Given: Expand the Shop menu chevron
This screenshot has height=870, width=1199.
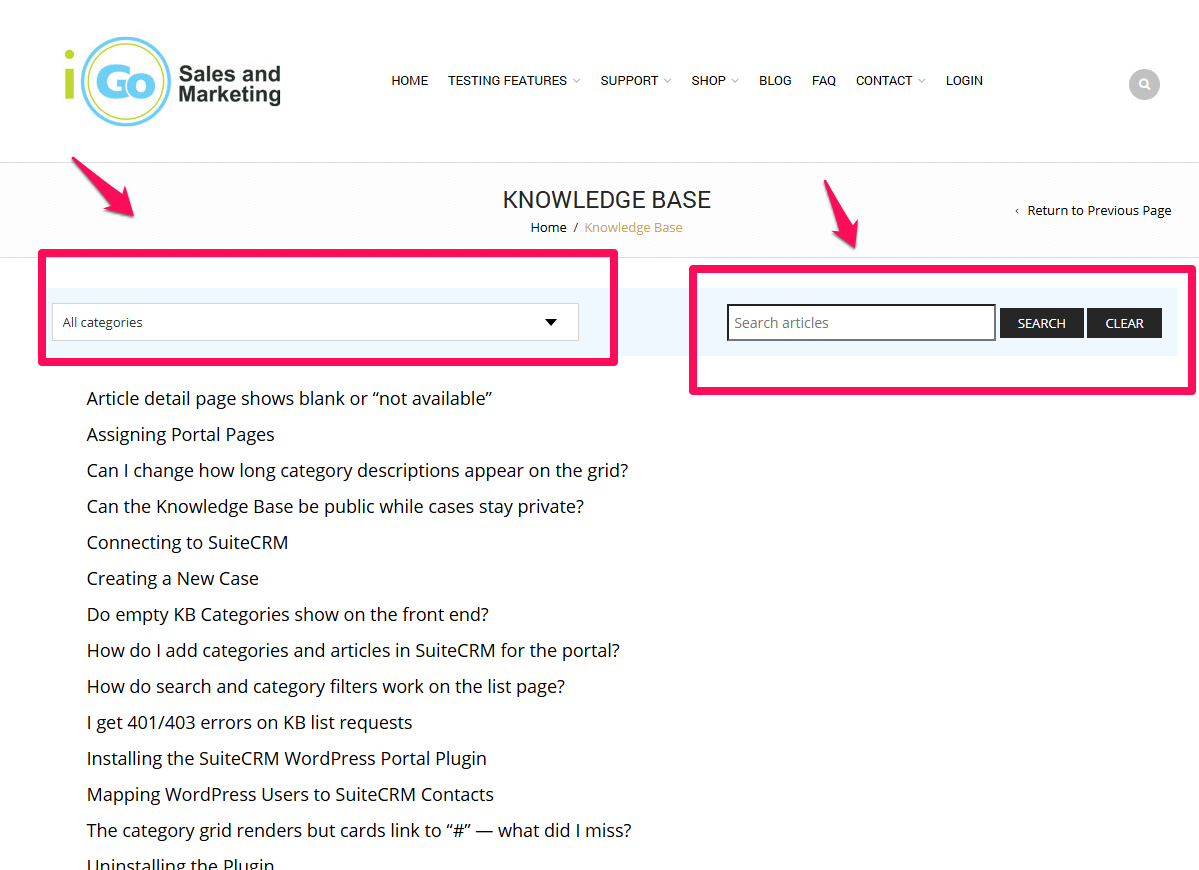Looking at the screenshot, I should coord(735,81).
